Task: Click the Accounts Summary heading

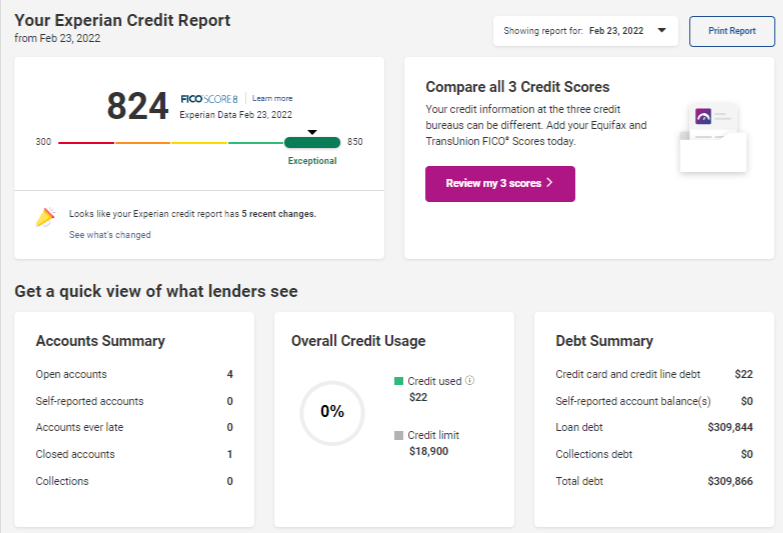Action: click(100, 341)
